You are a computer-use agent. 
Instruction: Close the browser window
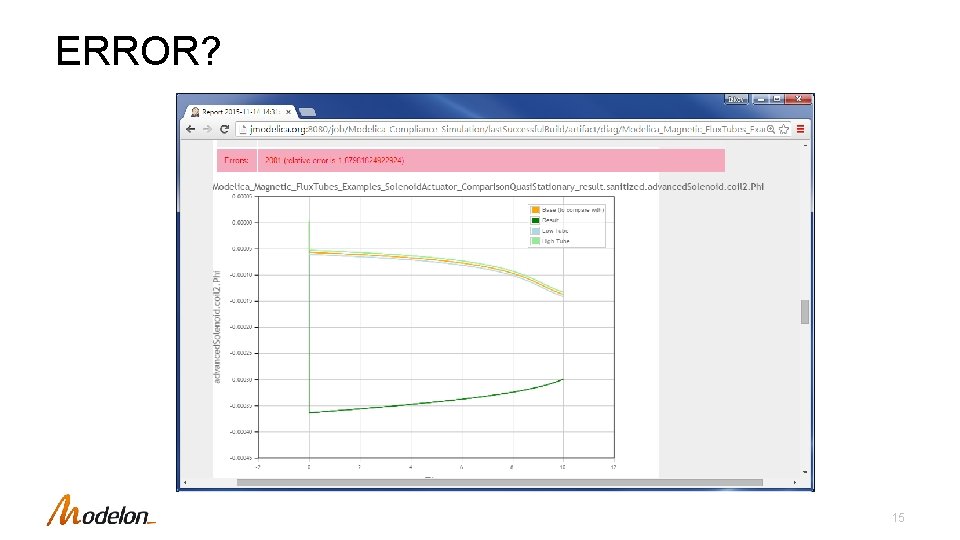798,99
